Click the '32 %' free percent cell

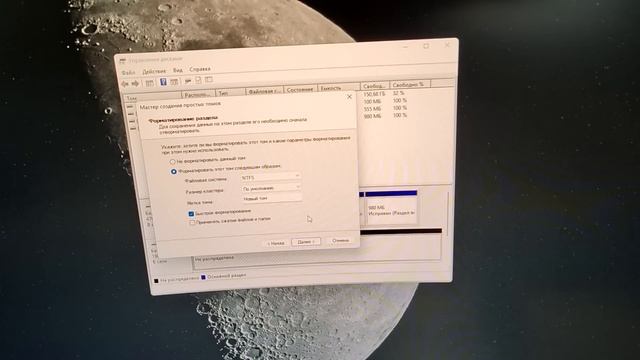pyautogui.click(x=398, y=93)
